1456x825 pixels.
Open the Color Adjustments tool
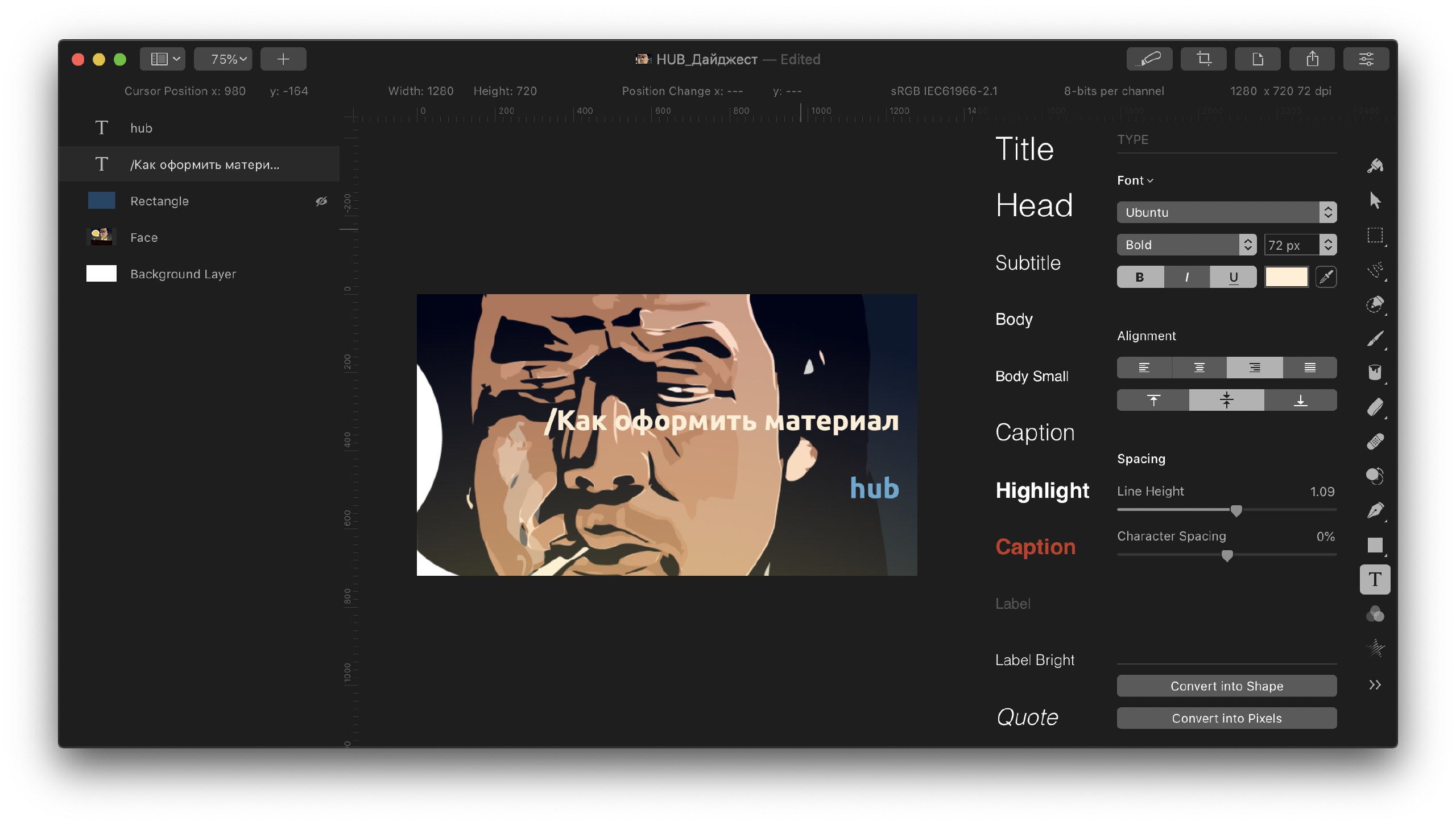(1375, 614)
